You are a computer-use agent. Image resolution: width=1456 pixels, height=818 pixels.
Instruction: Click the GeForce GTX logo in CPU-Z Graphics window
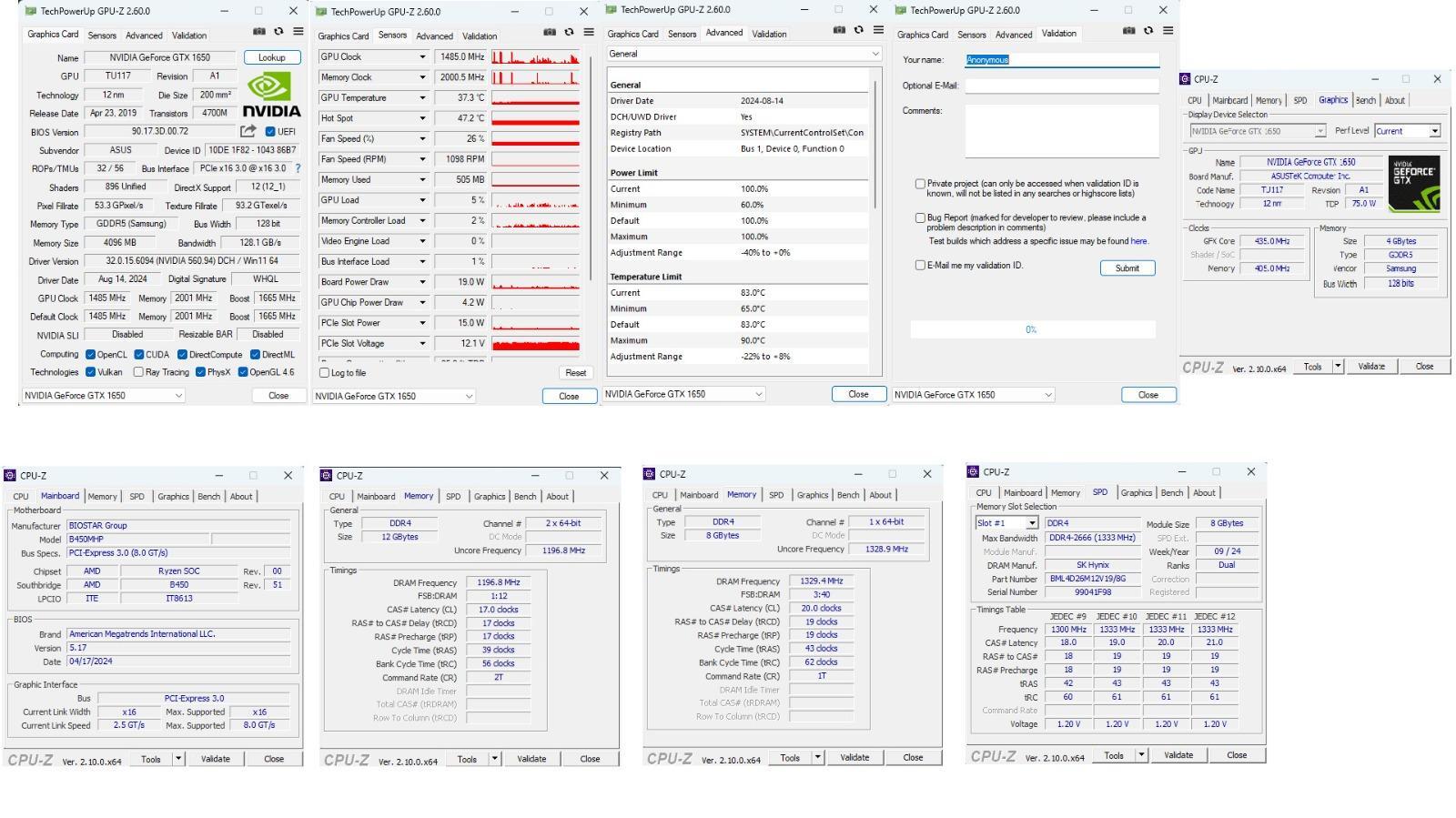pos(1413,183)
